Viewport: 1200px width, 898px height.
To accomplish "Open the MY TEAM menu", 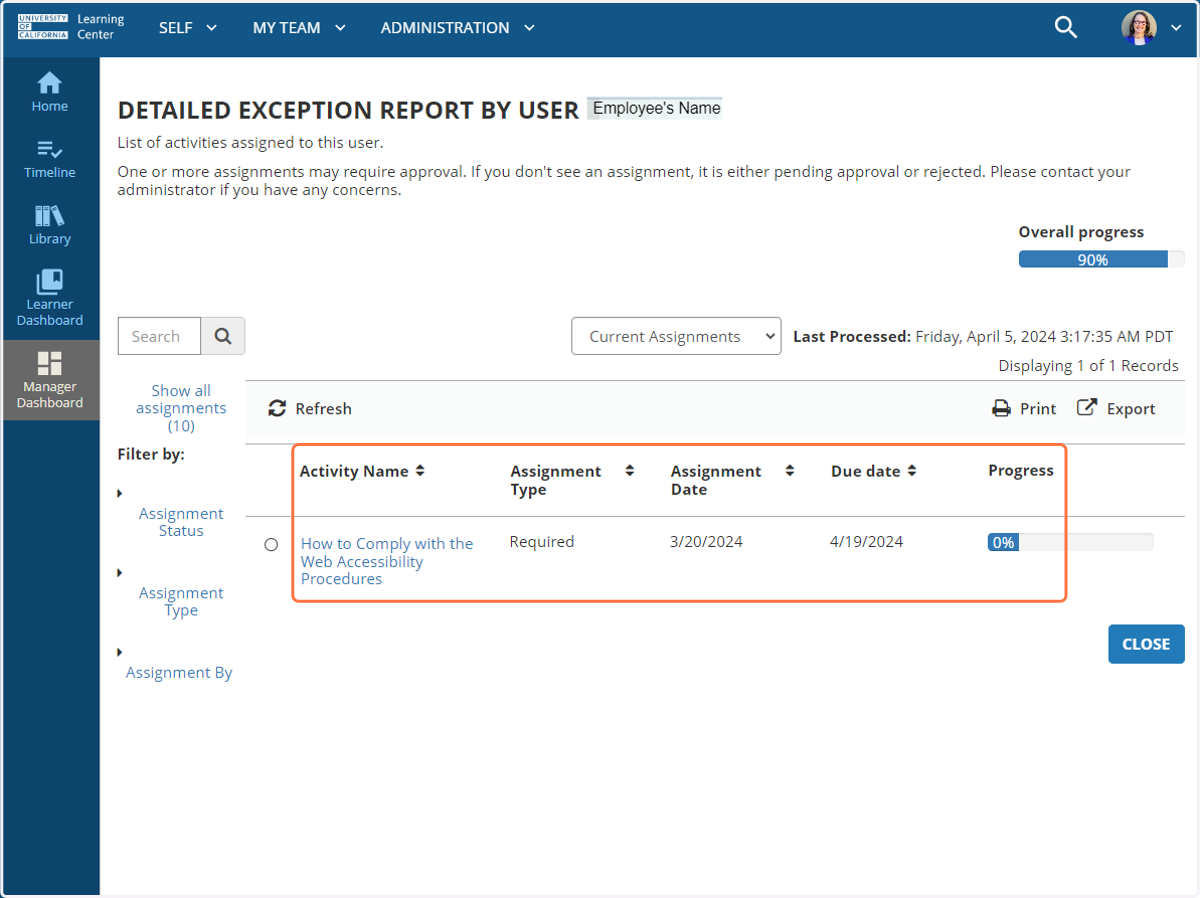I will (299, 28).
